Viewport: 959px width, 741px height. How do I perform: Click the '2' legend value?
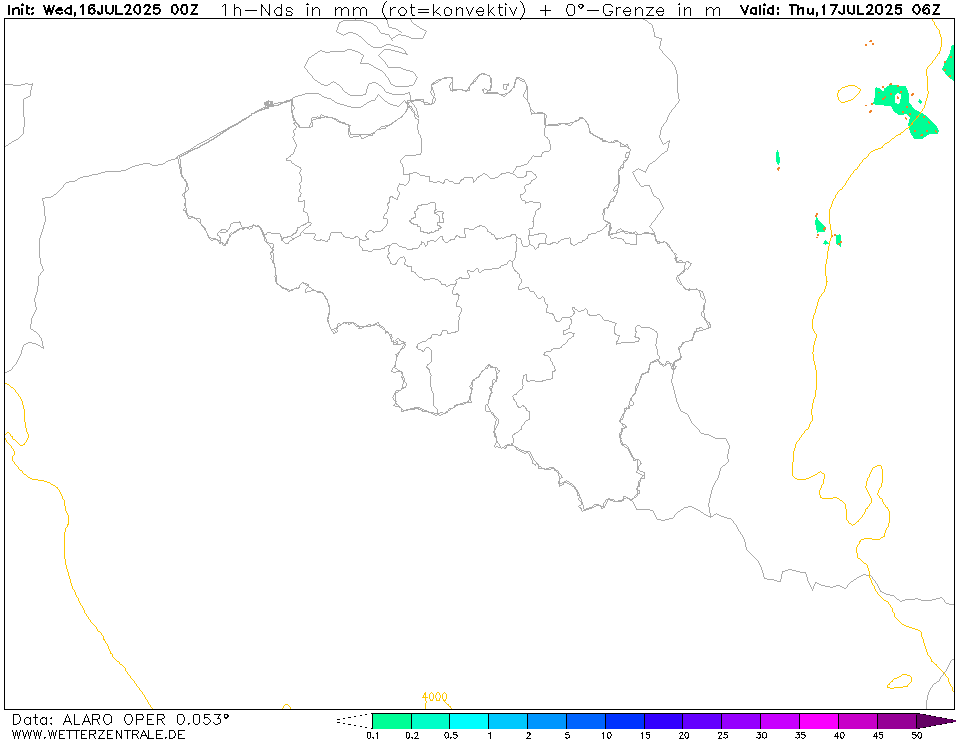tap(528, 735)
